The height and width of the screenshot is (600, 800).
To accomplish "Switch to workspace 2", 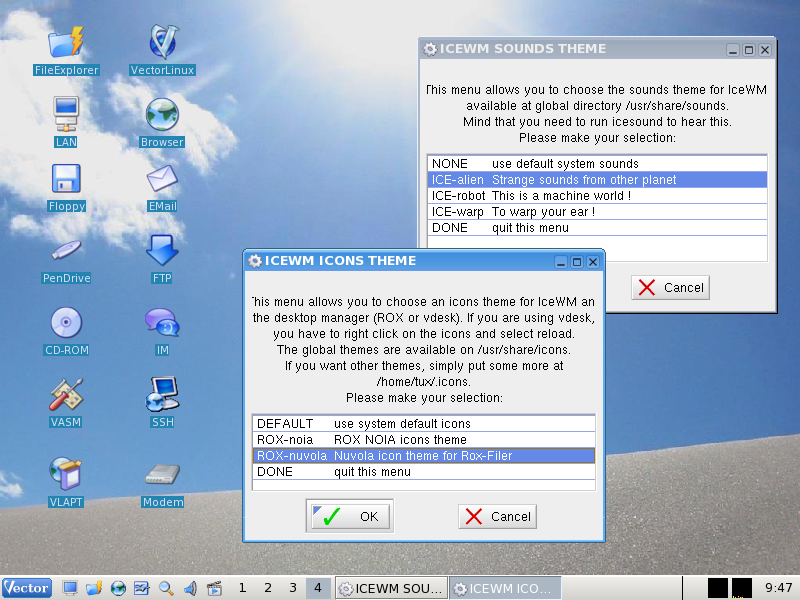I will [268, 588].
